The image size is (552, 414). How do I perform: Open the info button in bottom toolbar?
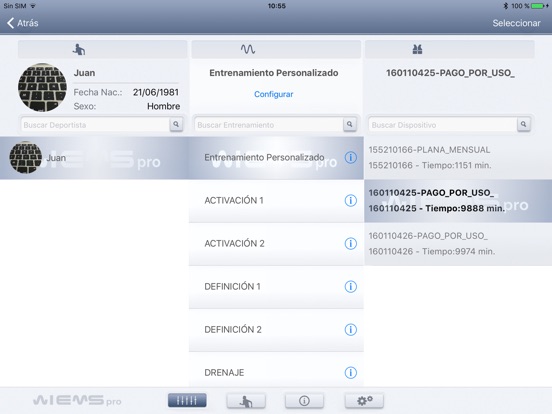(x=305, y=401)
